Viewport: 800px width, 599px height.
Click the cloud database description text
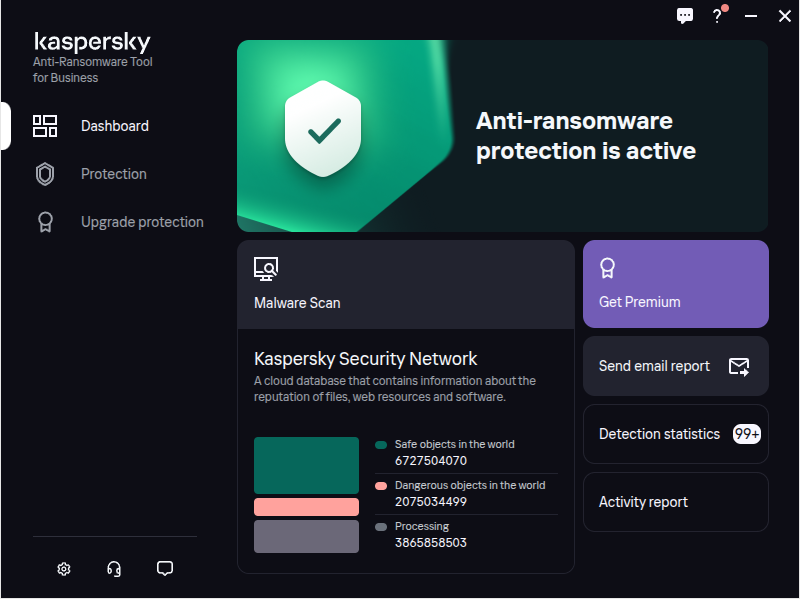395,389
